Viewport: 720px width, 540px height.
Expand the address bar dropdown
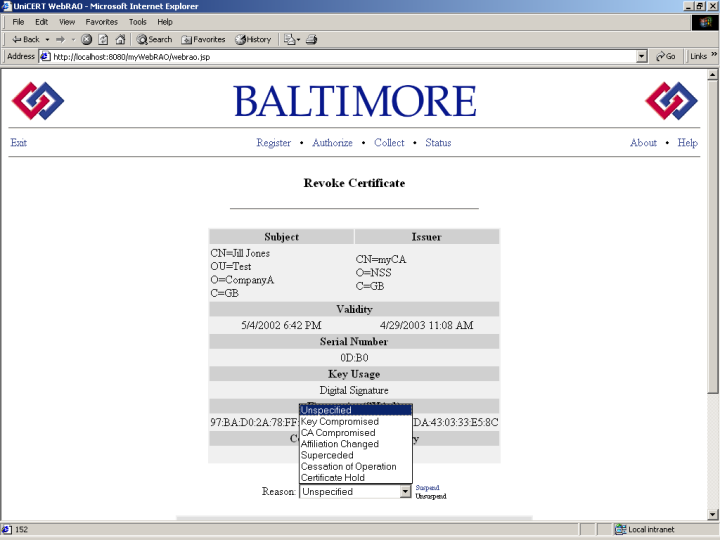click(642, 56)
